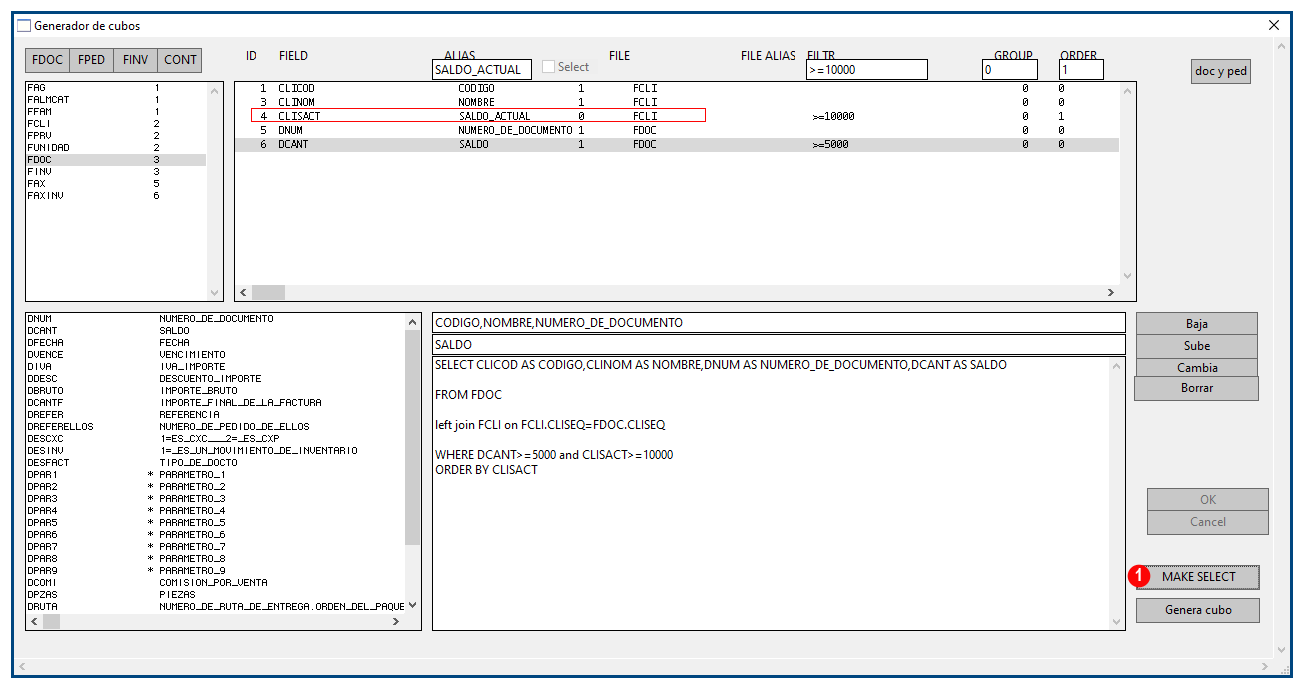1303x687 pixels.
Task: Select FFAM in the file list
Action: [115, 112]
